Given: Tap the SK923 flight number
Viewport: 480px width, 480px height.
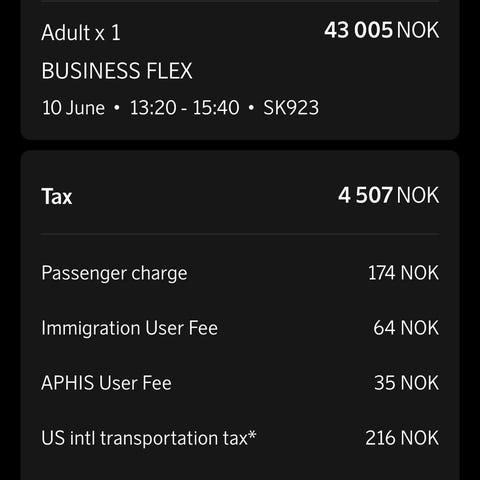Looking at the screenshot, I should click(291, 108).
